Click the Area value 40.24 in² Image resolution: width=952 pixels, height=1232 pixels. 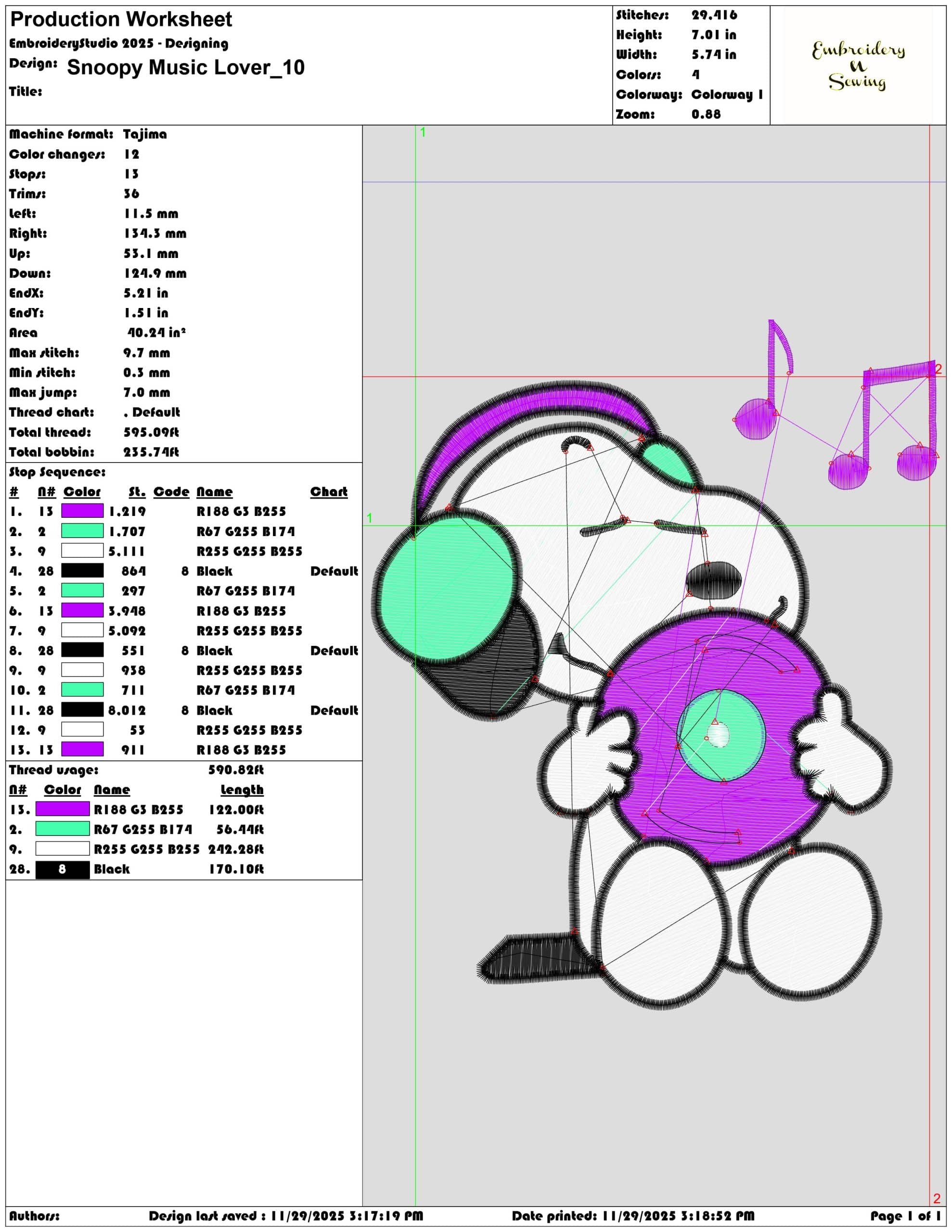coord(156,332)
